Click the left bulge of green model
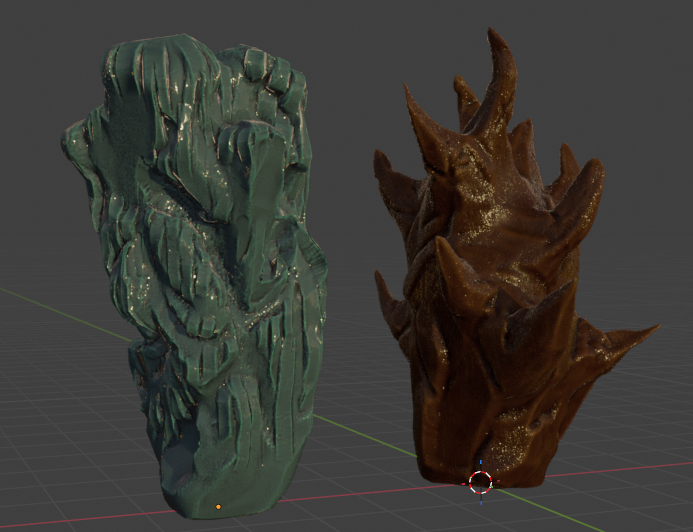The width and height of the screenshot is (693, 532). (x=82, y=150)
